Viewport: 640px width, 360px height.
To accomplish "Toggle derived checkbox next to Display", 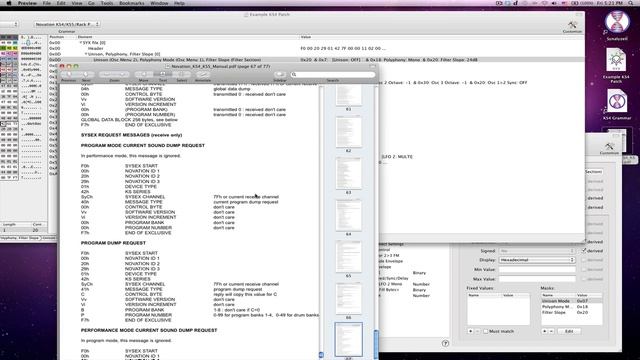I will (584, 260).
